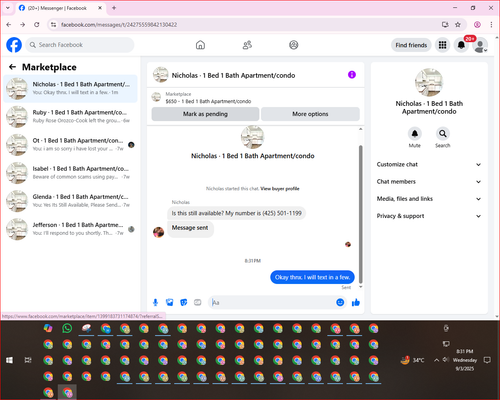Click Nicholas's message with phone number
This screenshot has width=500, height=400.
coord(236,213)
